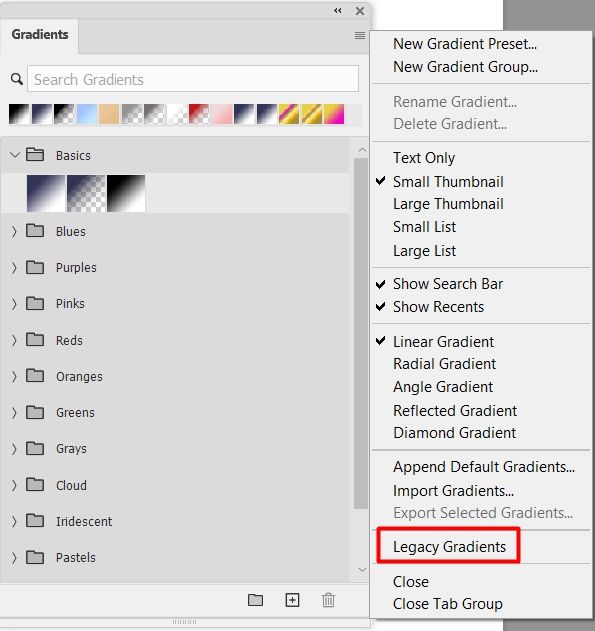Choose New Gradient Preset menu item
This screenshot has width=595, height=631.
pyautogui.click(x=465, y=43)
